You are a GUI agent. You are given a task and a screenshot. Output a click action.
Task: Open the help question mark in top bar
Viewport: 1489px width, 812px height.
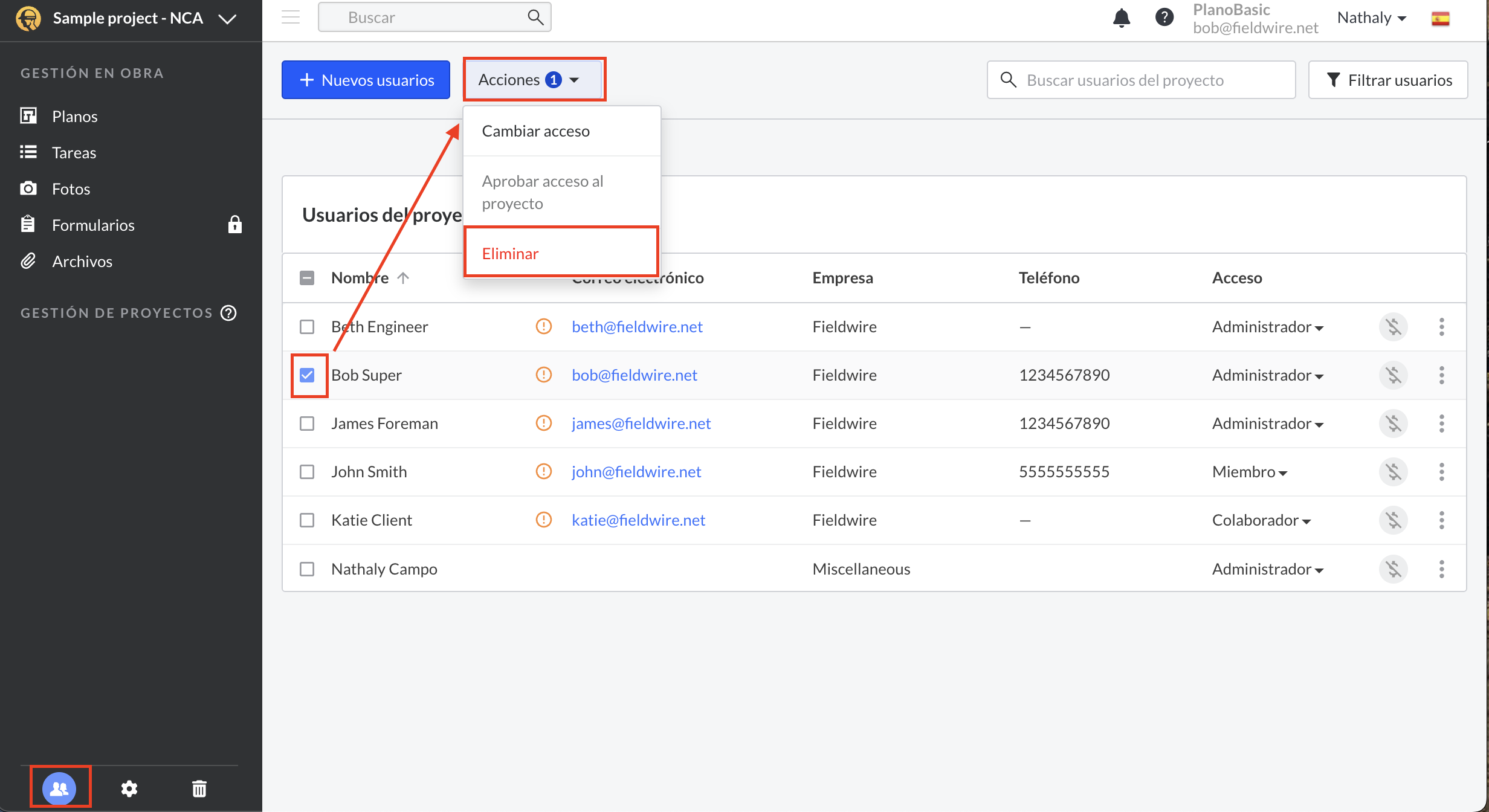(1164, 18)
